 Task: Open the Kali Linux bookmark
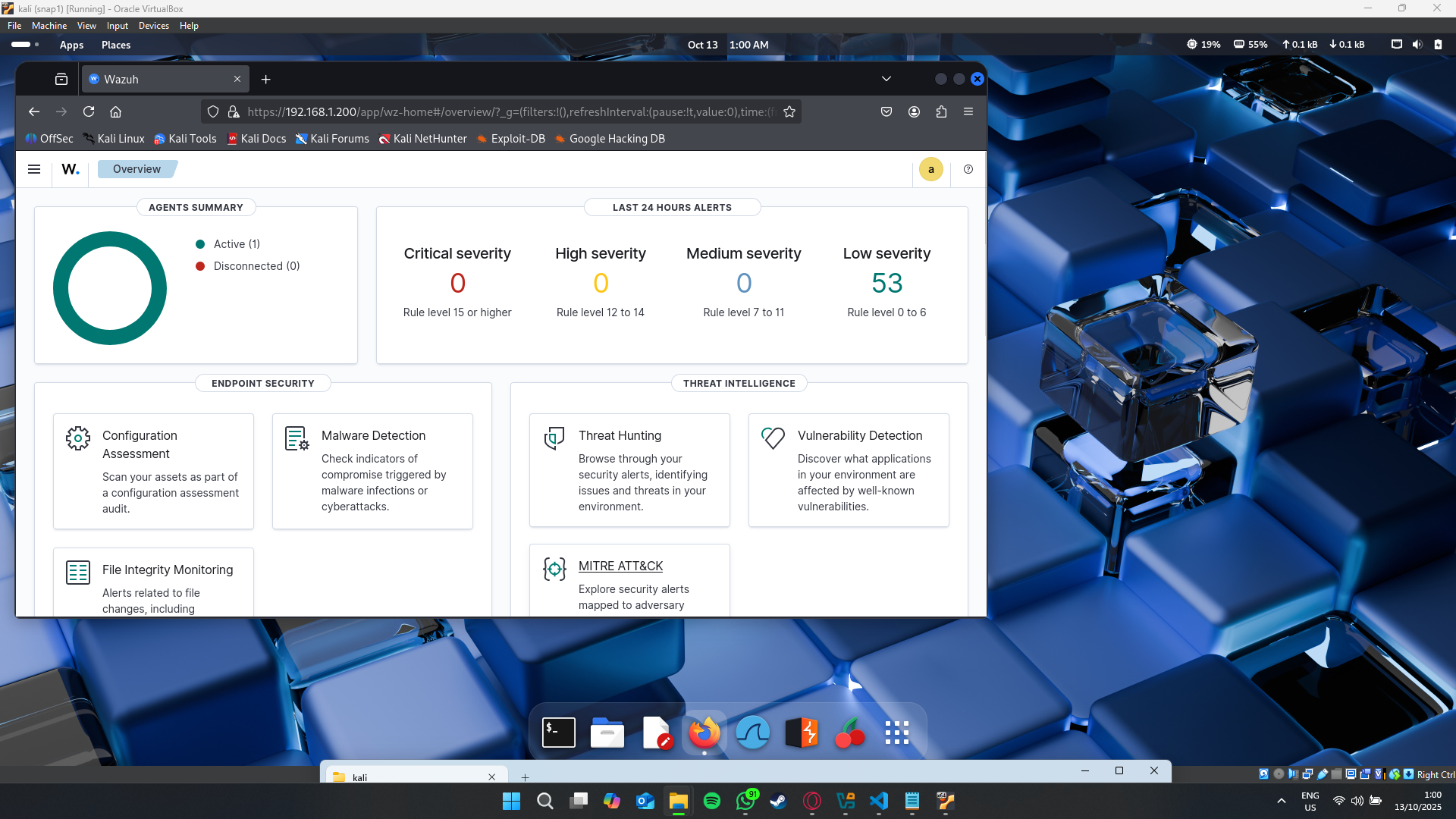(114, 139)
